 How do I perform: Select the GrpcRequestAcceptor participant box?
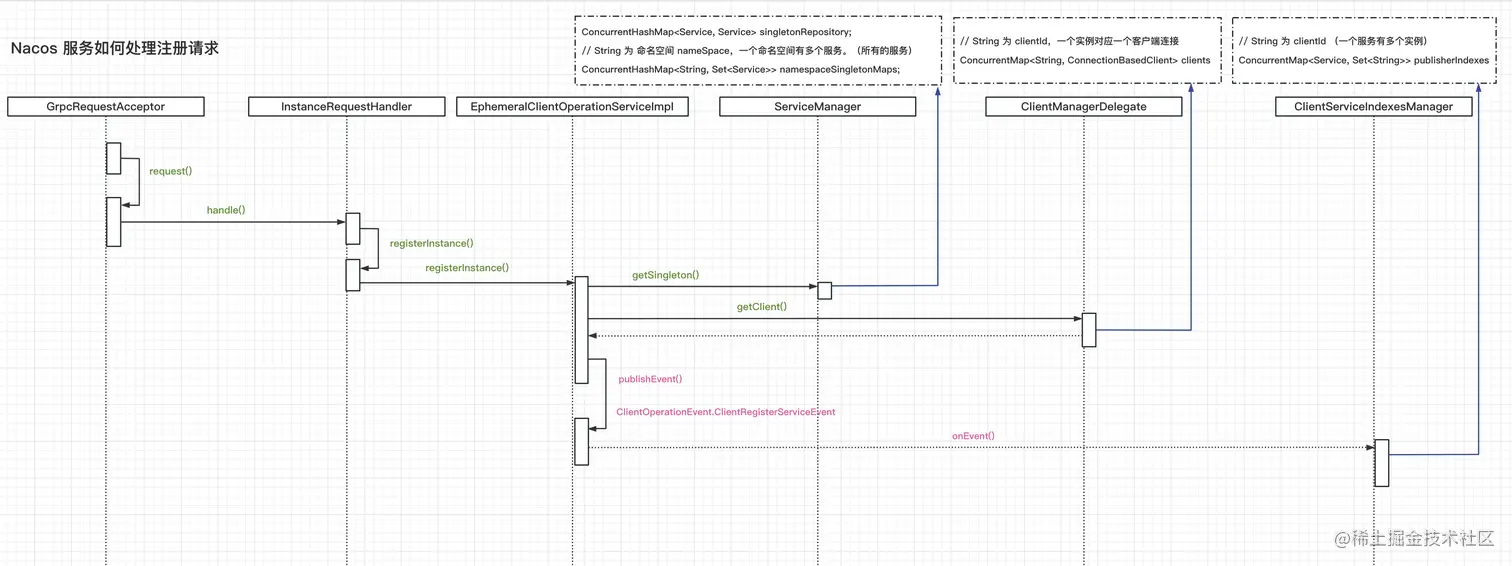tap(106, 106)
